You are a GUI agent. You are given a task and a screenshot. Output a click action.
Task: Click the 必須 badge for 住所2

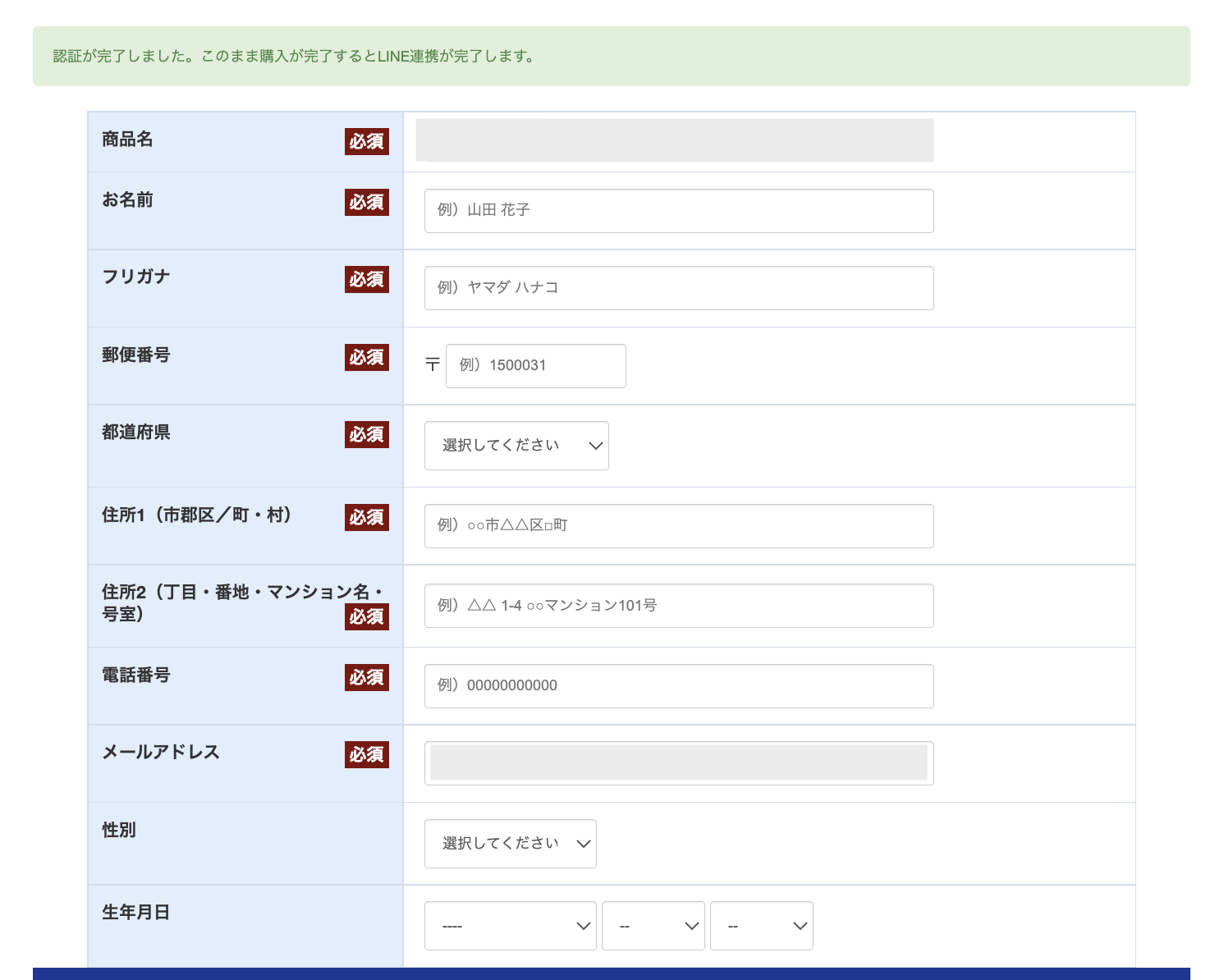366,618
